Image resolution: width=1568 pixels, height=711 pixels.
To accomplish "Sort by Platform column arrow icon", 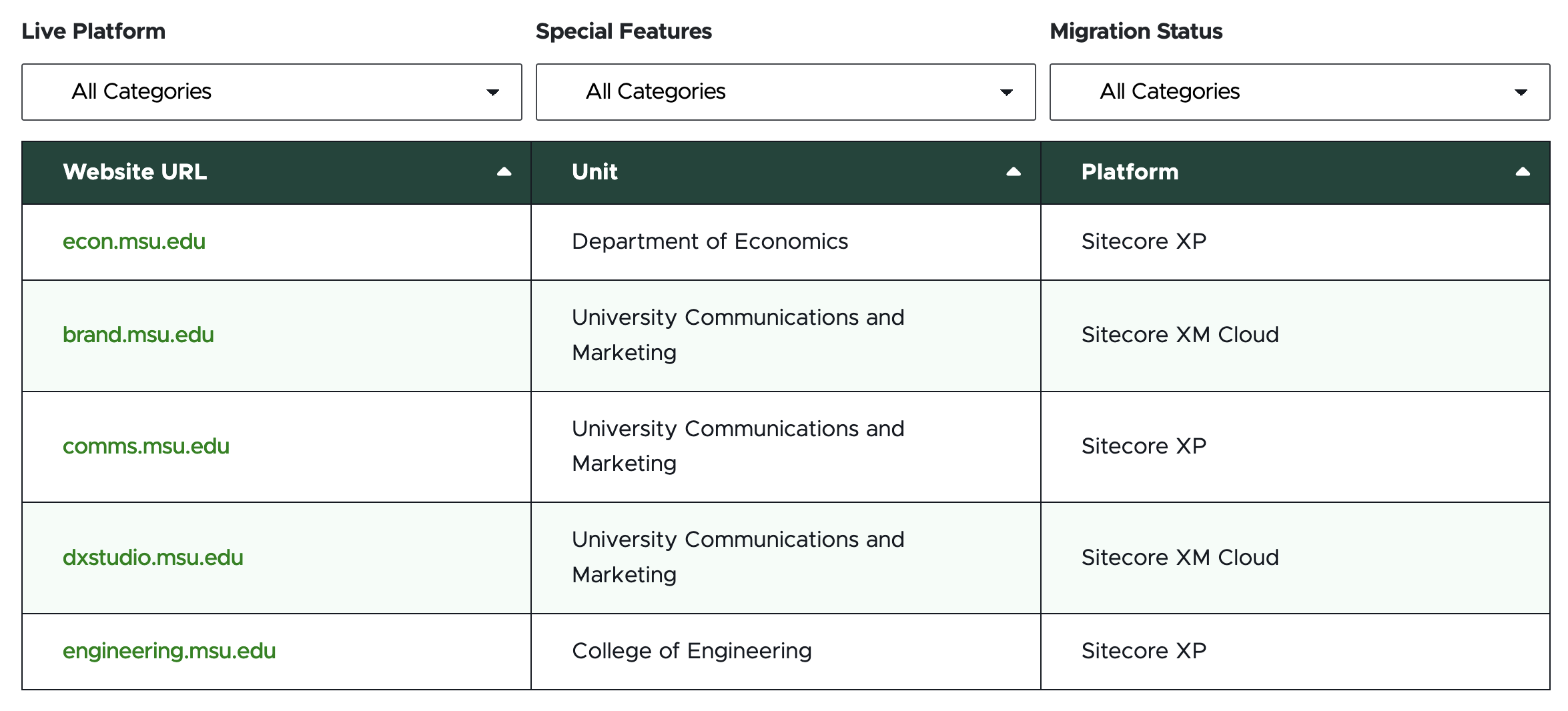I will pyautogui.click(x=1523, y=172).
